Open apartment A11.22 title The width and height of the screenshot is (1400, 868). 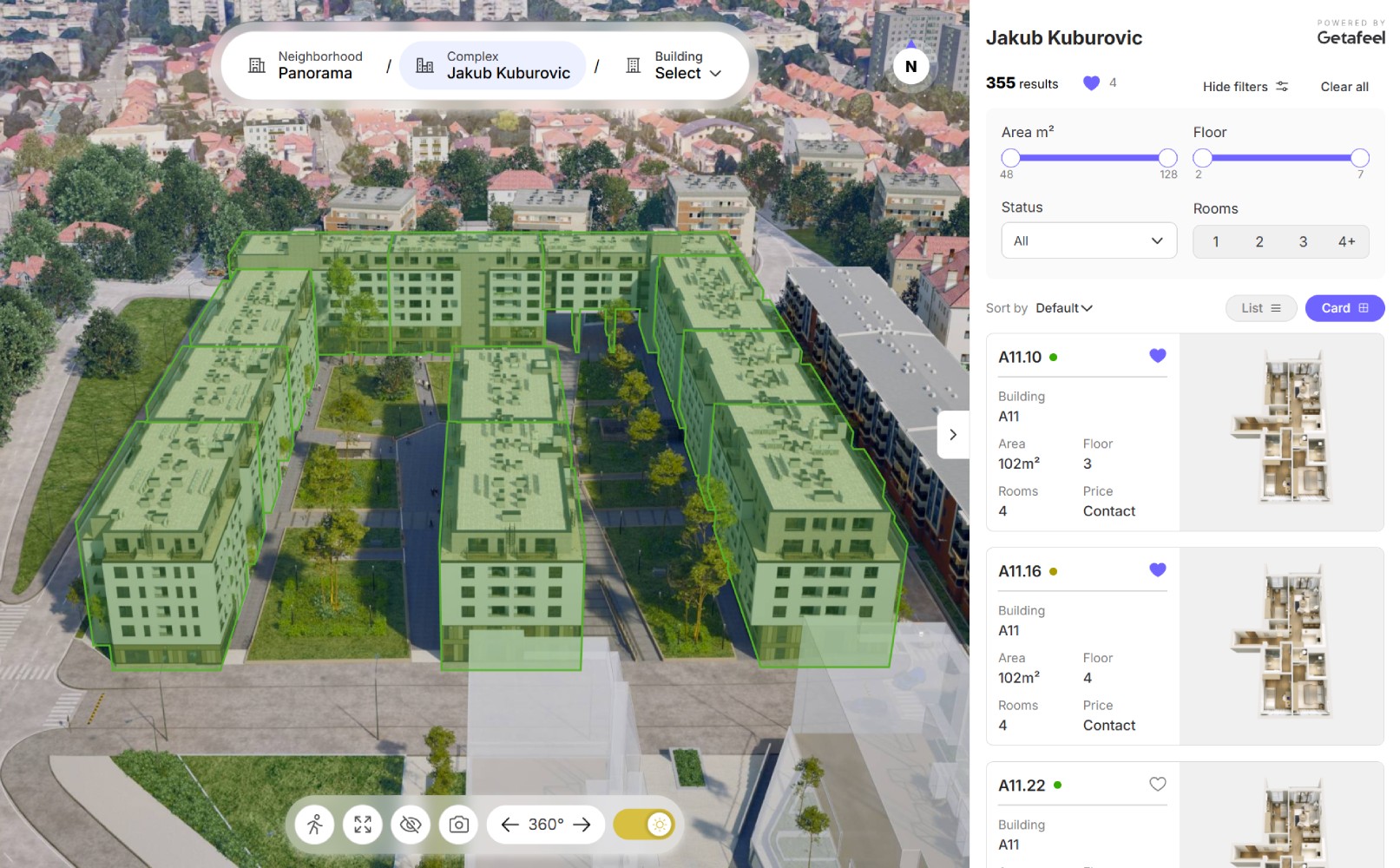coord(1022,786)
